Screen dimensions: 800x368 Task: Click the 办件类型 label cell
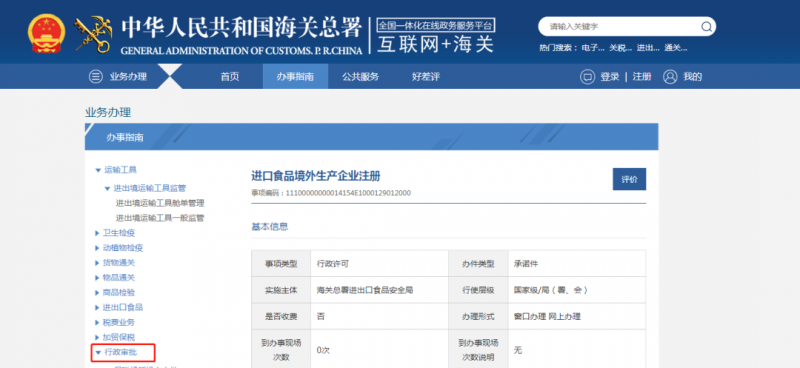479,263
